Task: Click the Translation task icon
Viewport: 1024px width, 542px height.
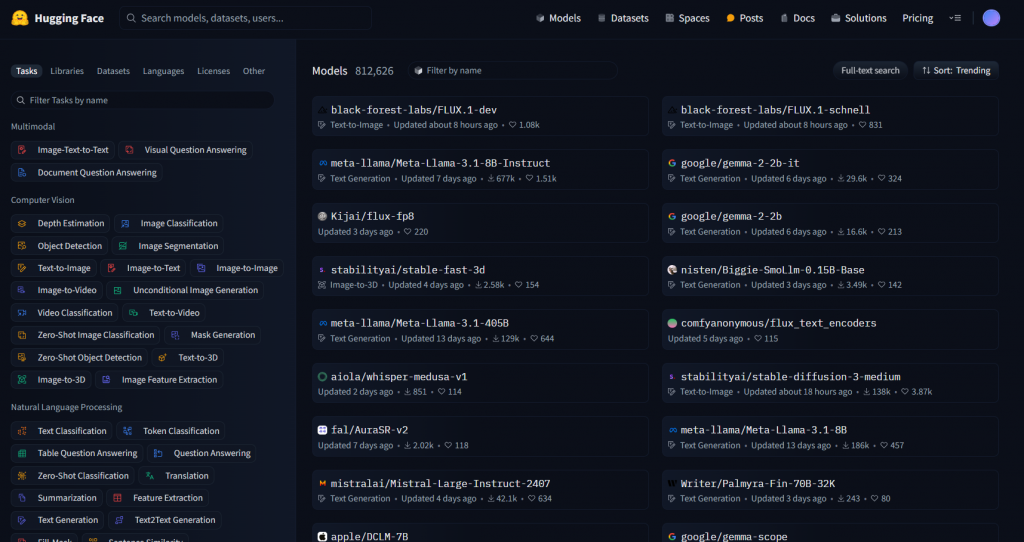Action: tap(150, 475)
